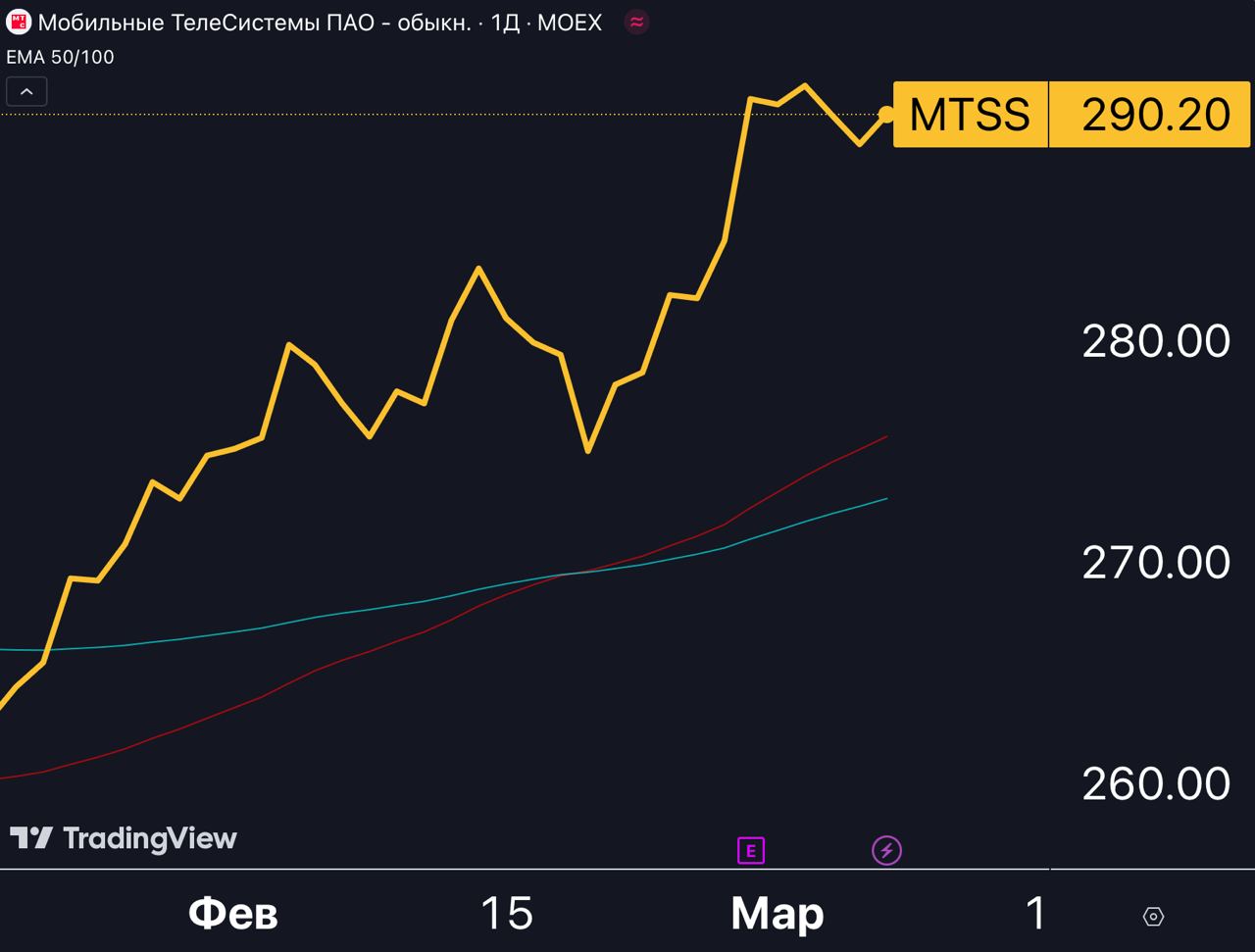Open the 1Д interval selector in the title
Image resolution: width=1255 pixels, height=952 pixels.
point(504,23)
